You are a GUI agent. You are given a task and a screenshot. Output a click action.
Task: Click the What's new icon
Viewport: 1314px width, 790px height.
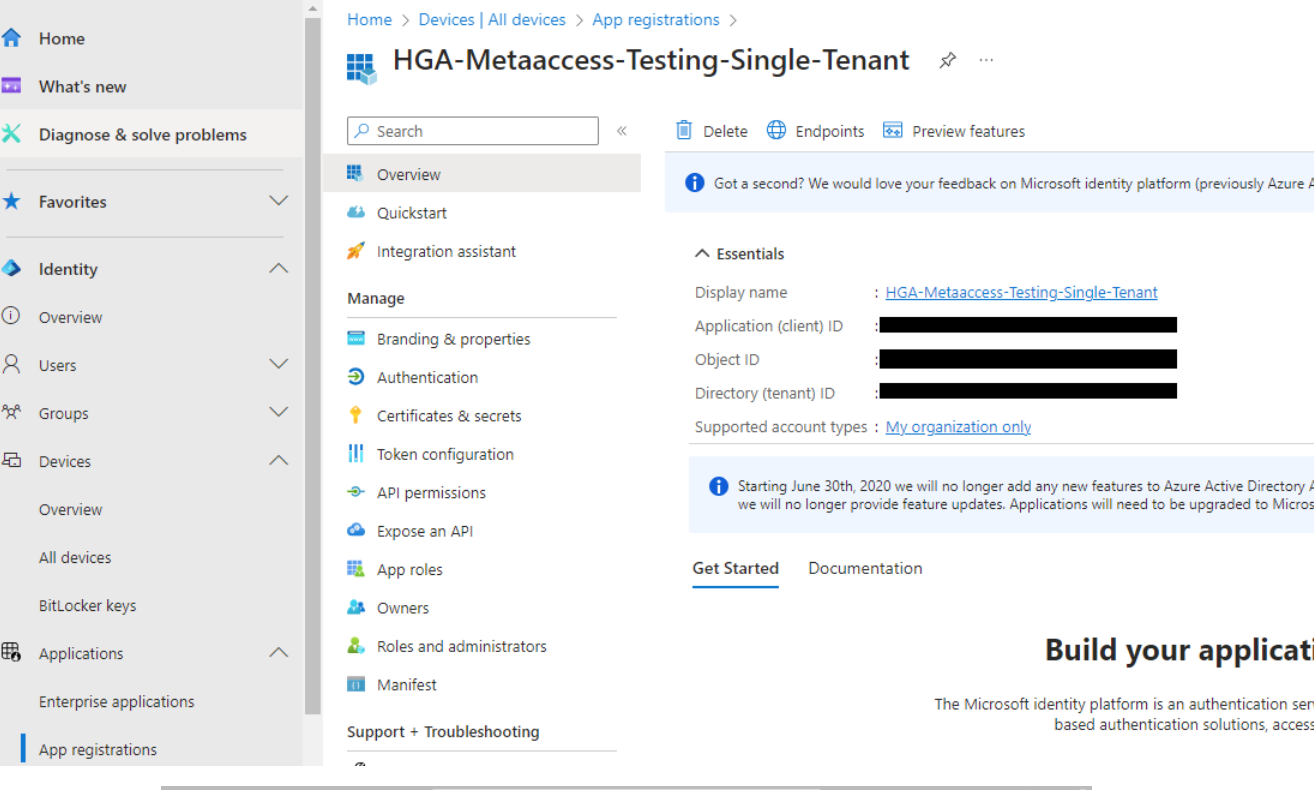(11, 86)
